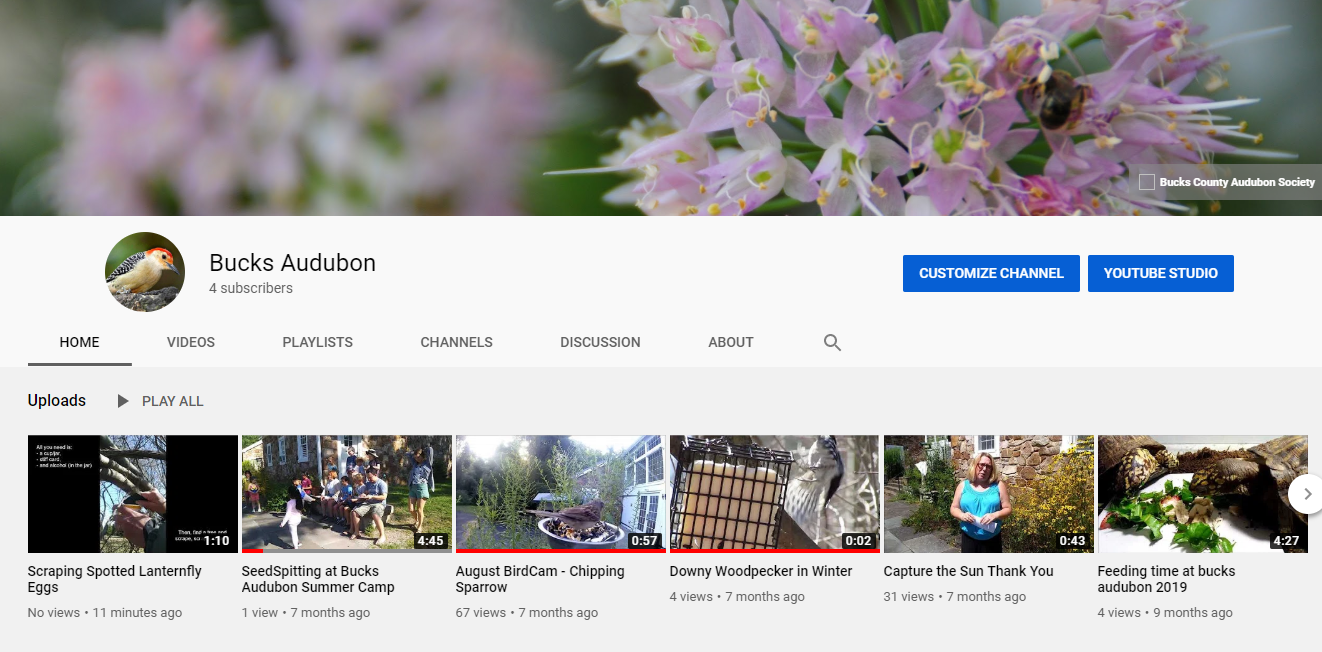Click the '31 views • 7 months ago' text
The image size is (1322, 652).
955,597
